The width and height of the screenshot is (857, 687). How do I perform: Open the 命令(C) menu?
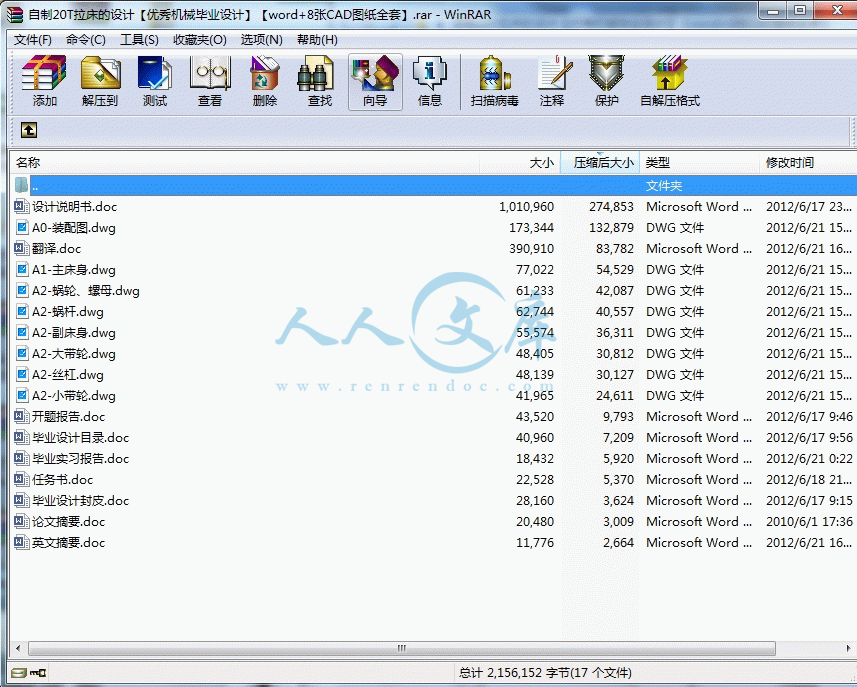click(85, 40)
